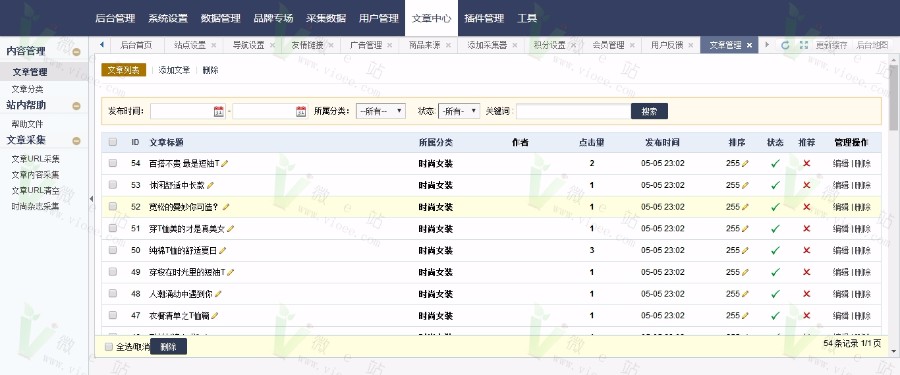Switch to the 后台首页 tab
Viewport: 900px width, 375px height.
(x=135, y=45)
